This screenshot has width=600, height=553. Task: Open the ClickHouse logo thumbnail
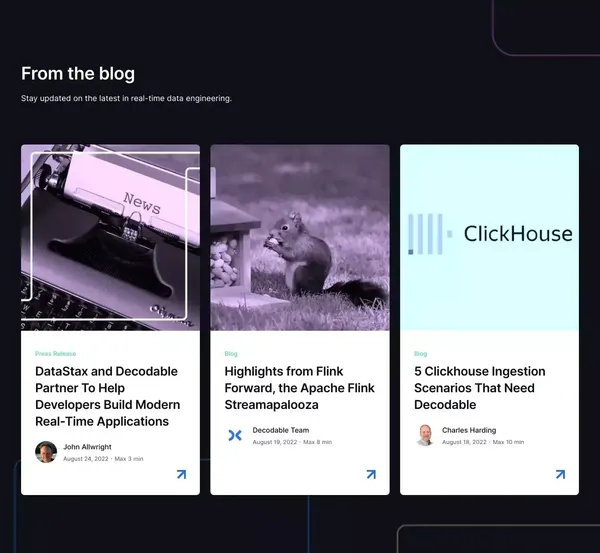click(x=489, y=237)
